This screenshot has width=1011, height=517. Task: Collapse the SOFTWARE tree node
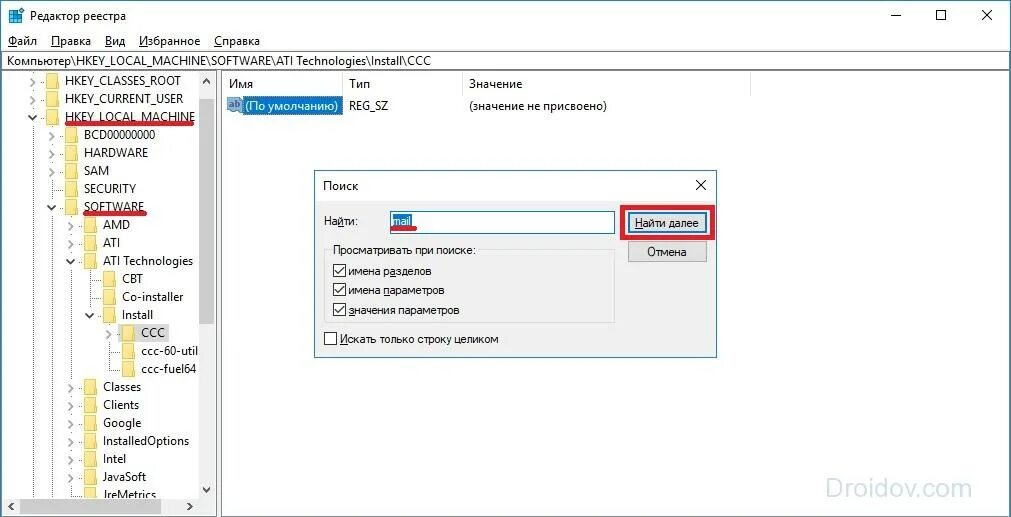(52, 208)
